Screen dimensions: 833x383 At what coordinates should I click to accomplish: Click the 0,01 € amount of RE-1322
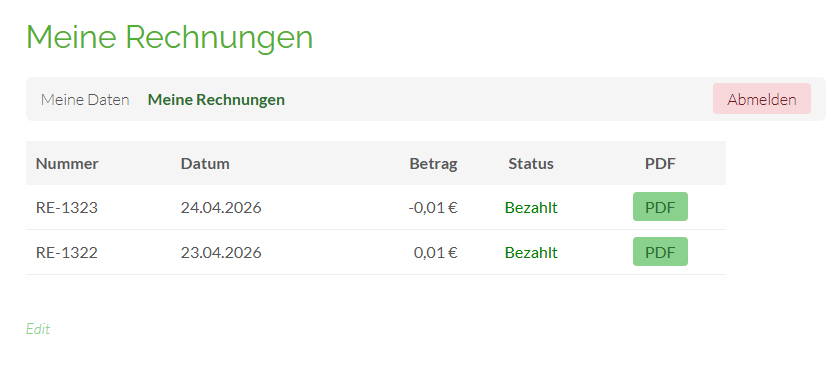436,252
